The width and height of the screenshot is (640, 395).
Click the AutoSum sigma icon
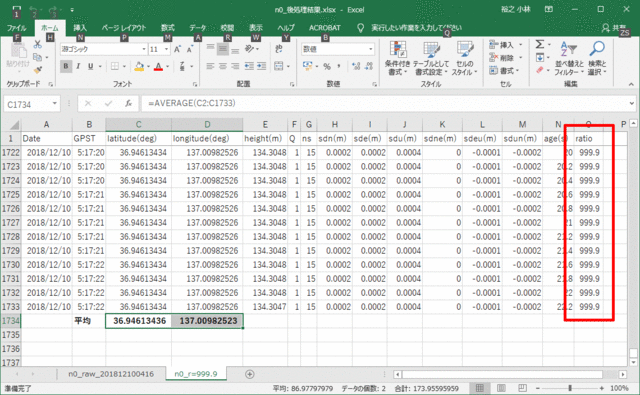(x=540, y=44)
